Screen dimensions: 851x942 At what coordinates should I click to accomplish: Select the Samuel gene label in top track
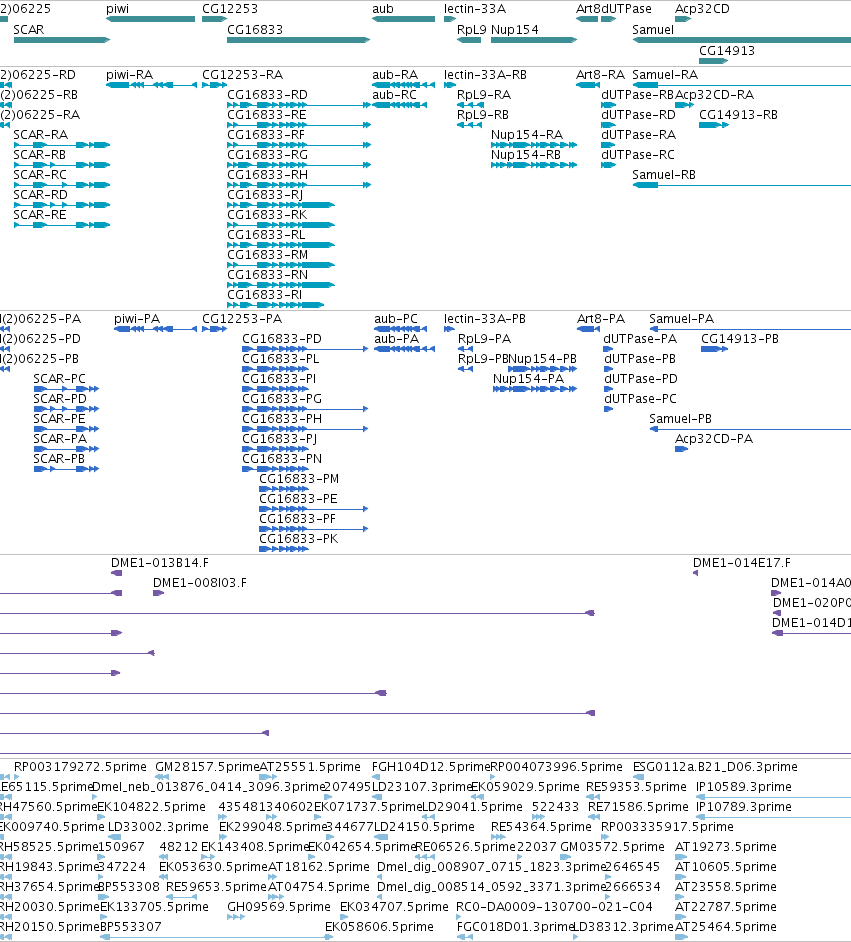[653, 29]
